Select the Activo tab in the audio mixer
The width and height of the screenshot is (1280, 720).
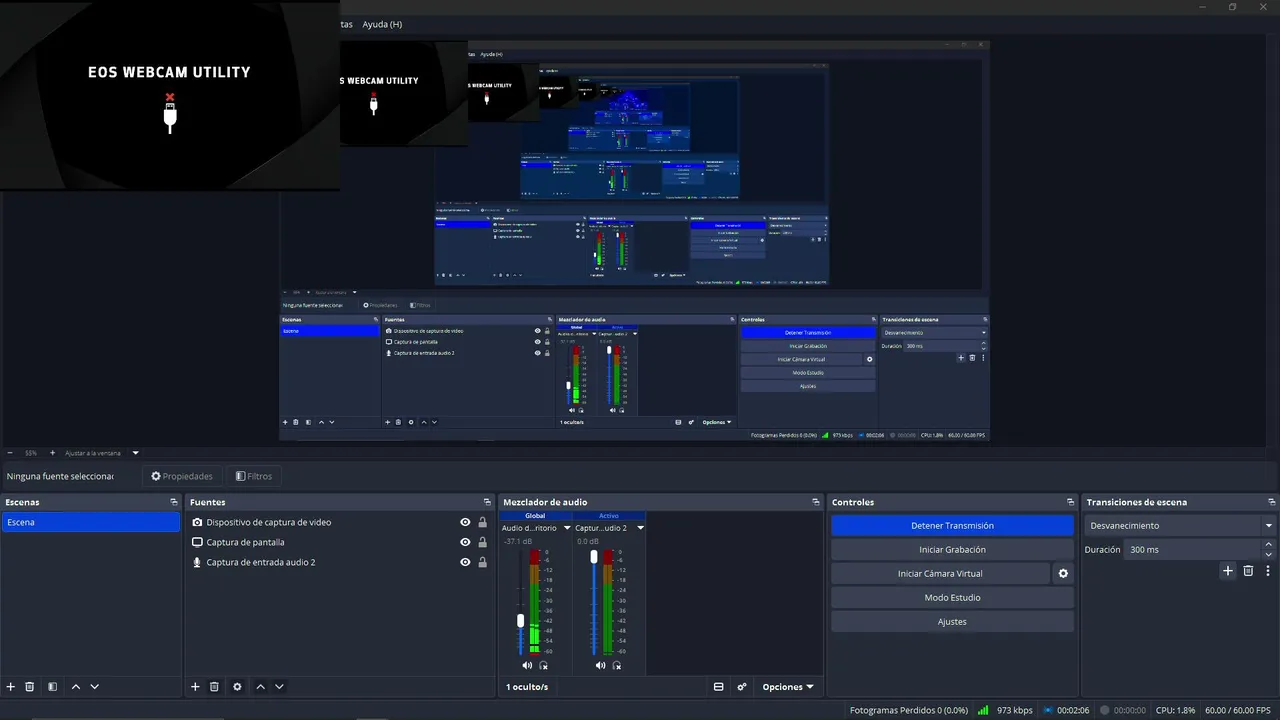(x=608, y=516)
